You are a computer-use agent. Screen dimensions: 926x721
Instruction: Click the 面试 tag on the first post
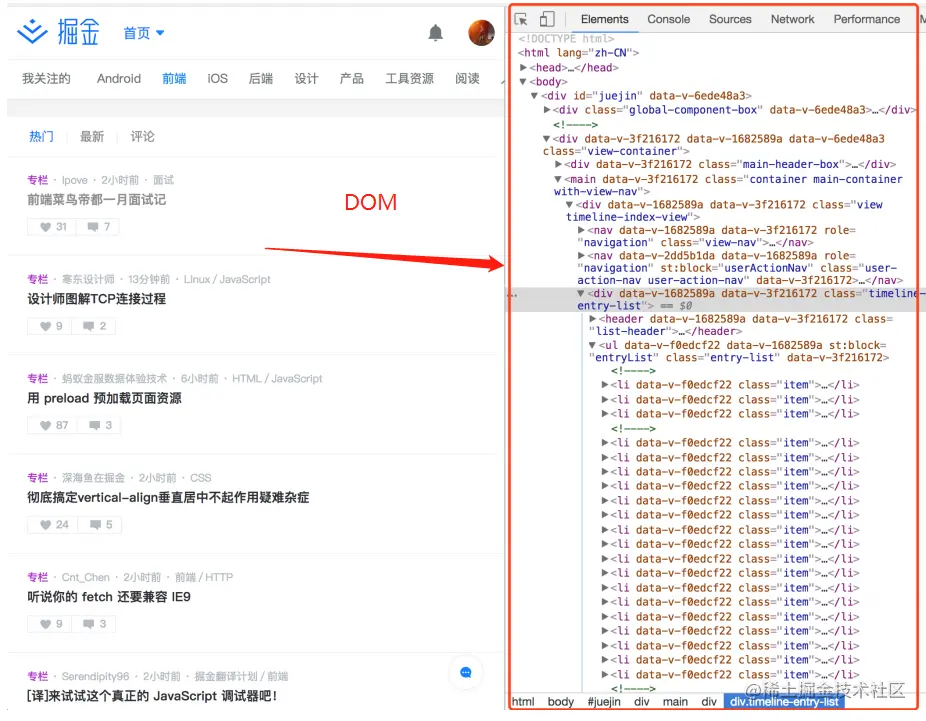tap(164, 180)
